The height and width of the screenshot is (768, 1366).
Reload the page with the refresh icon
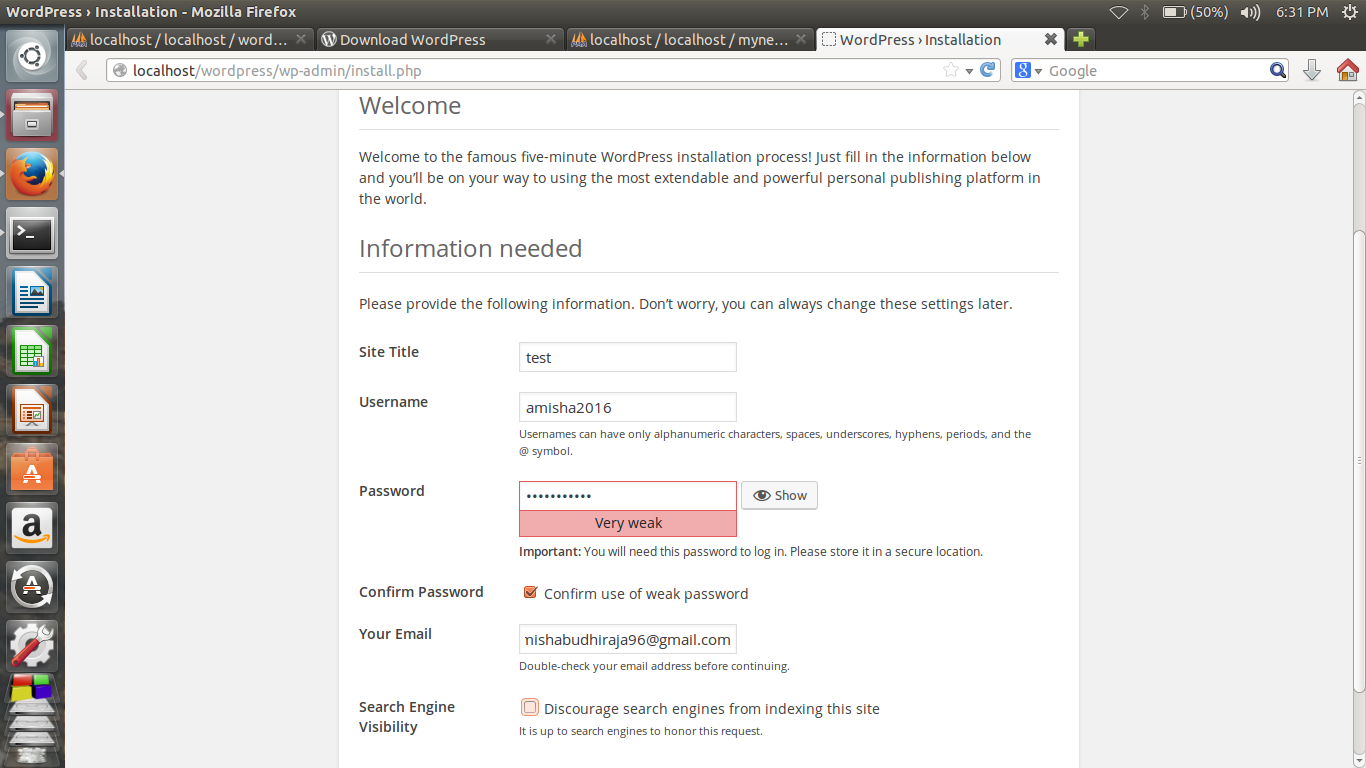pos(988,70)
